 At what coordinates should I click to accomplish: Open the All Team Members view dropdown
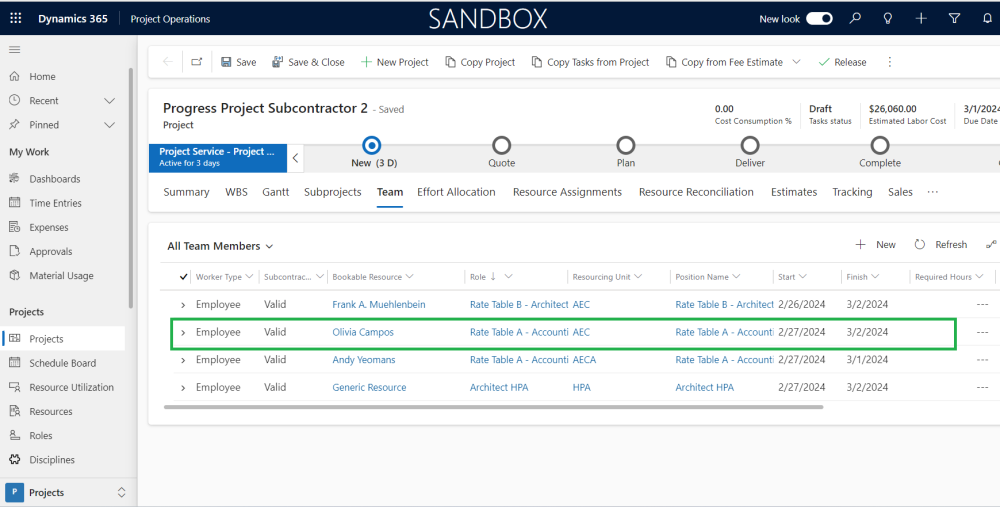[x=220, y=246]
